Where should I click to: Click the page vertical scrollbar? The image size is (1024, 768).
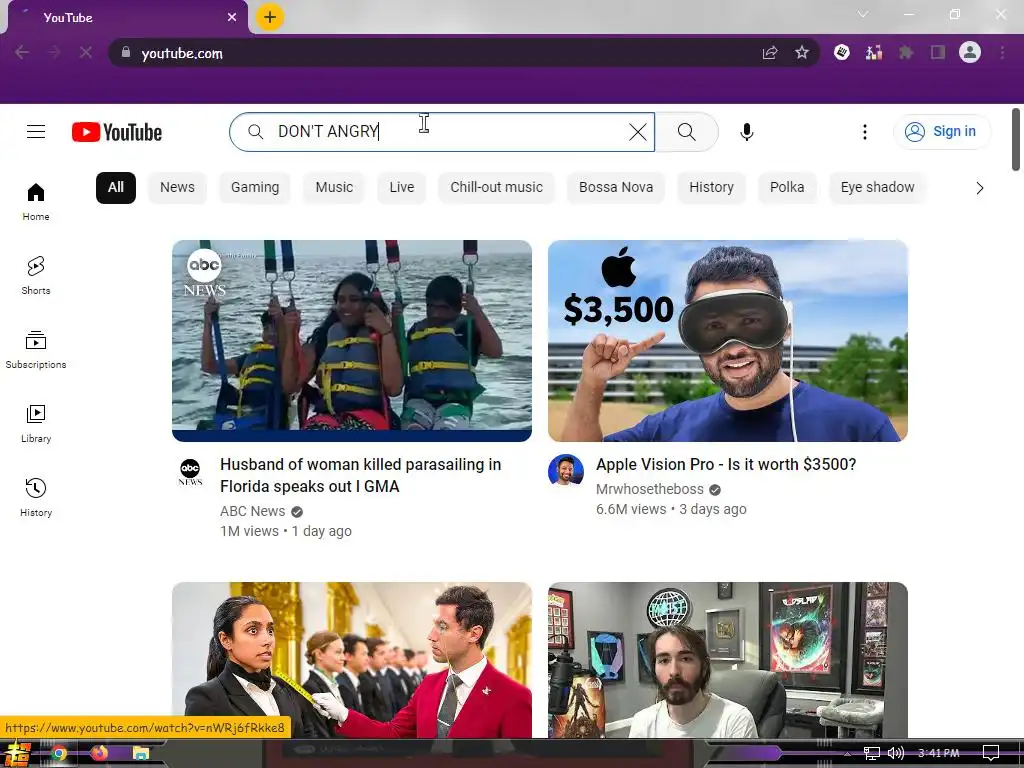1016,140
